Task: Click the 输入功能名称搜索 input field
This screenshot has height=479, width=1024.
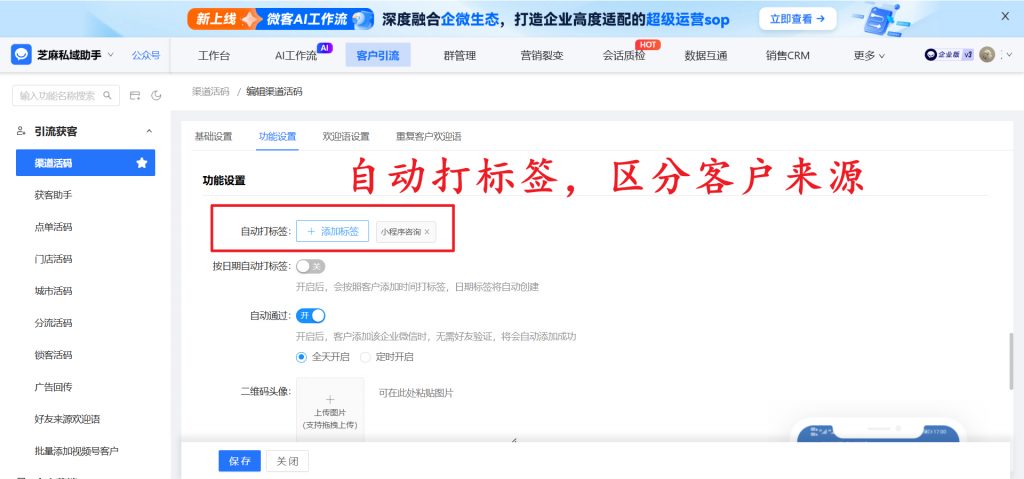Action: tap(66, 95)
